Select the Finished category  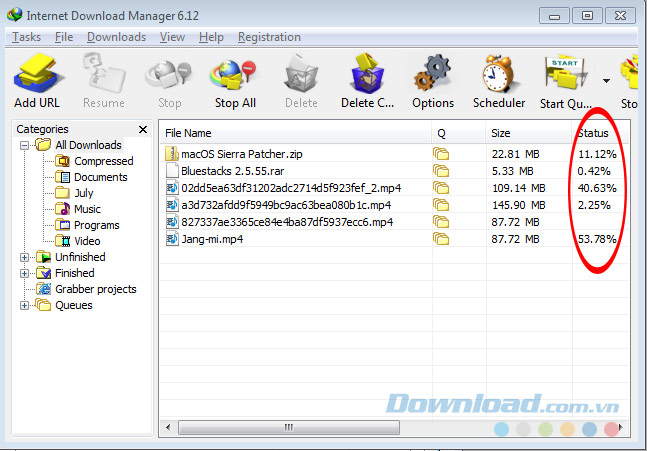(x=75, y=274)
